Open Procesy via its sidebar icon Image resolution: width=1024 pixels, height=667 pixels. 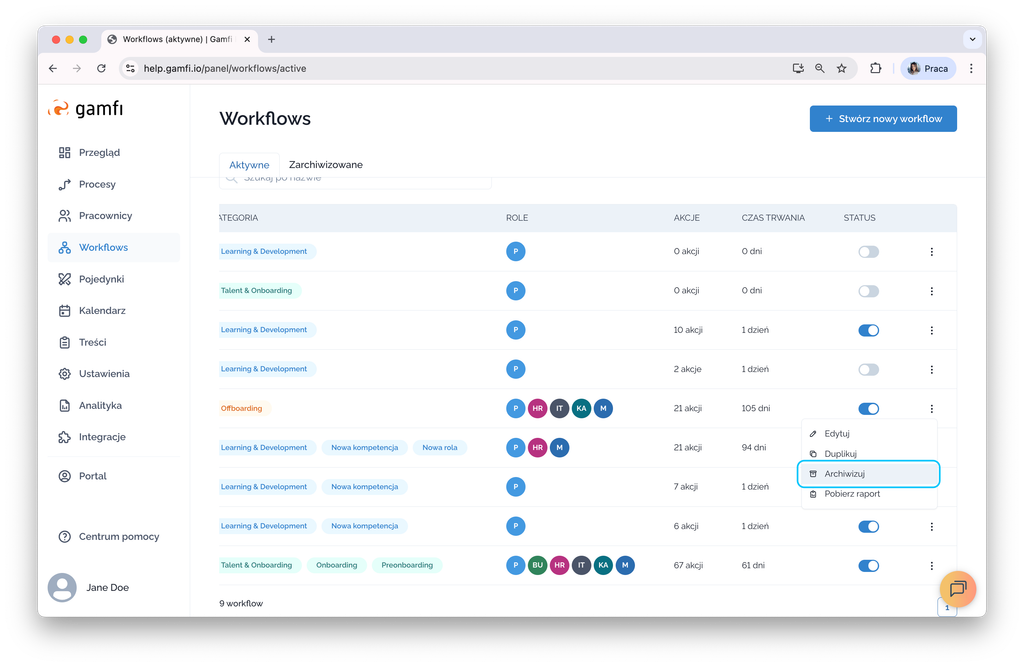coord(65,184)
